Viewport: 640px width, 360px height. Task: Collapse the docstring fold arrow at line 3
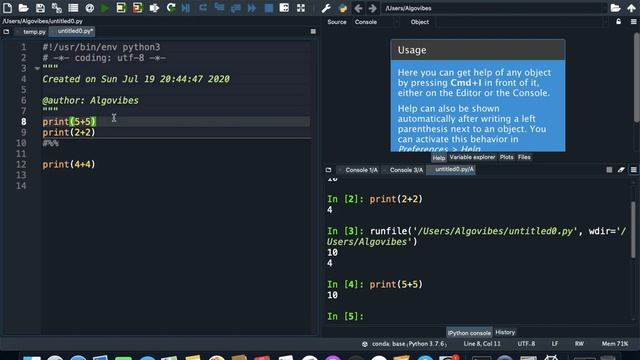point(37,68)
